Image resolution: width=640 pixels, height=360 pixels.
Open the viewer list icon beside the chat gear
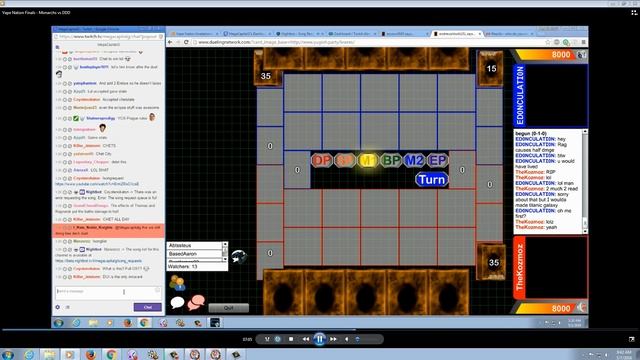point(68,307)
